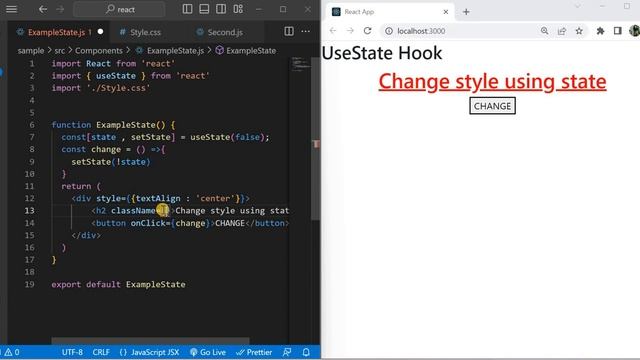Open the browser zoom magnifier icon
Image resolution: width=640 pixels, height=360 pixels.
tap(544, 31)
